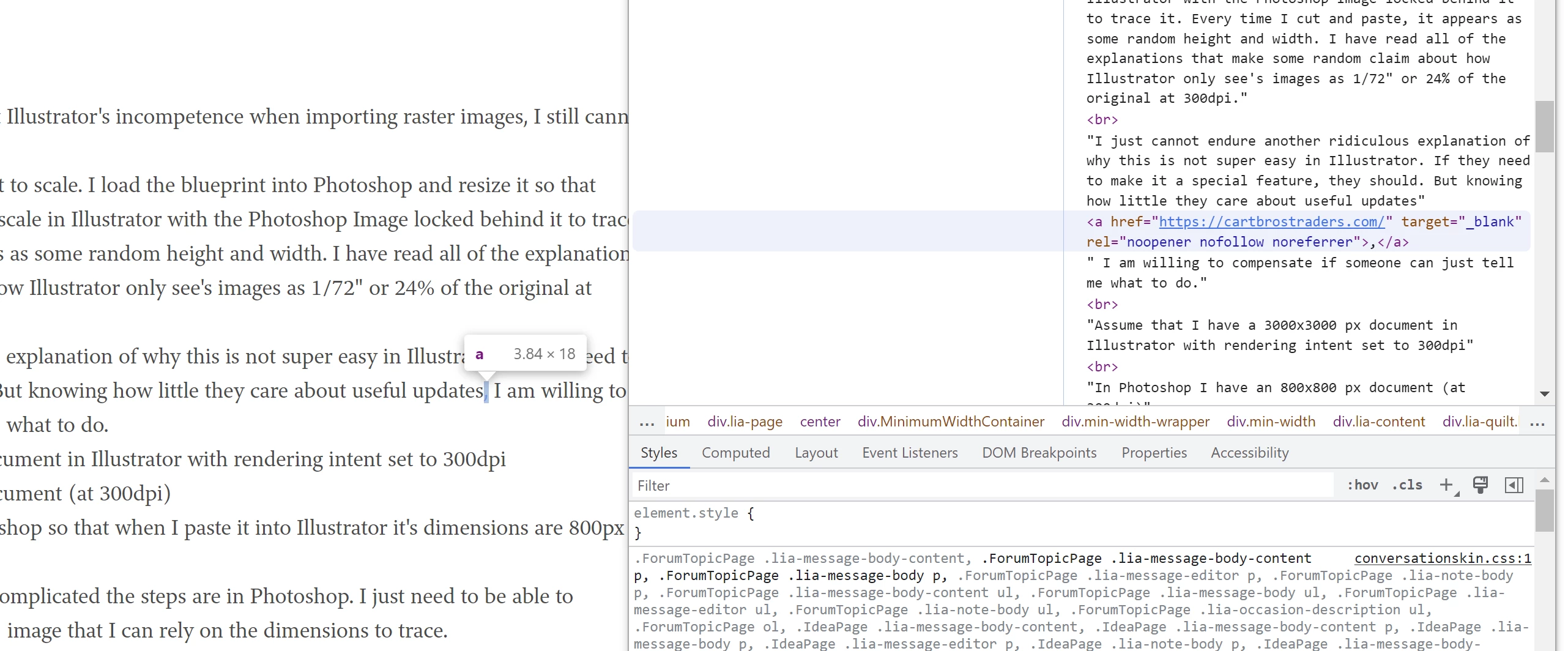Click the left breadcrumb overflow ellipsis

coord(647,422)
